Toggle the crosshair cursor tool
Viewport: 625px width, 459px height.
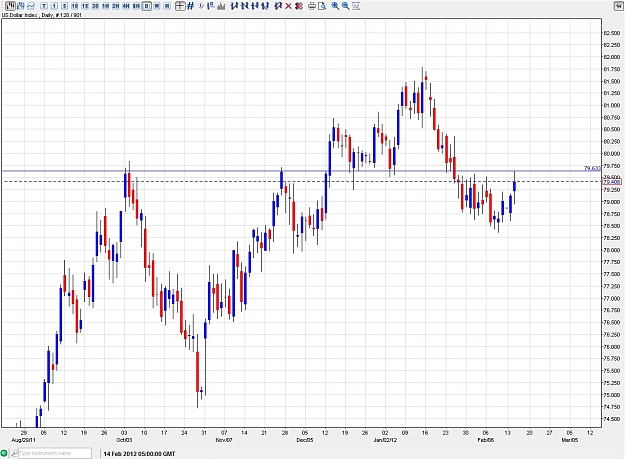(180, 6)
